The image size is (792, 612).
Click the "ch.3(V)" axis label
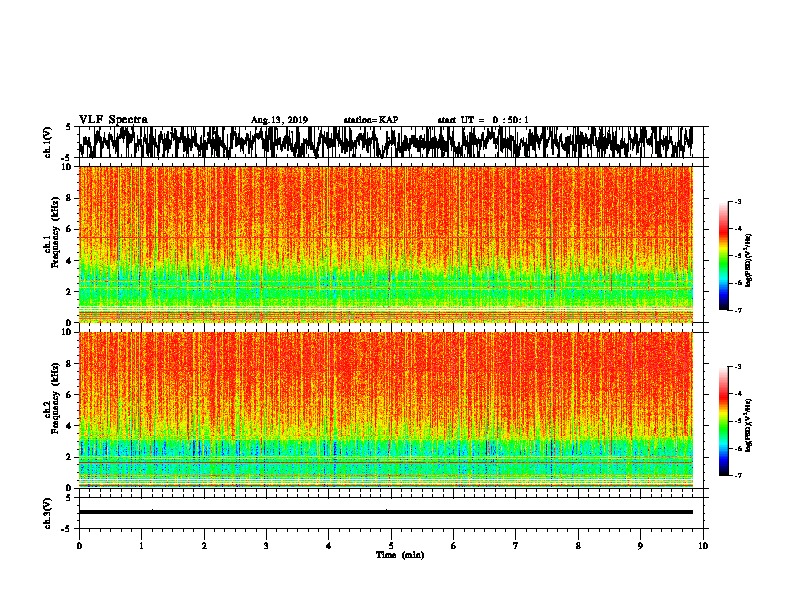(x=48, y=513)
